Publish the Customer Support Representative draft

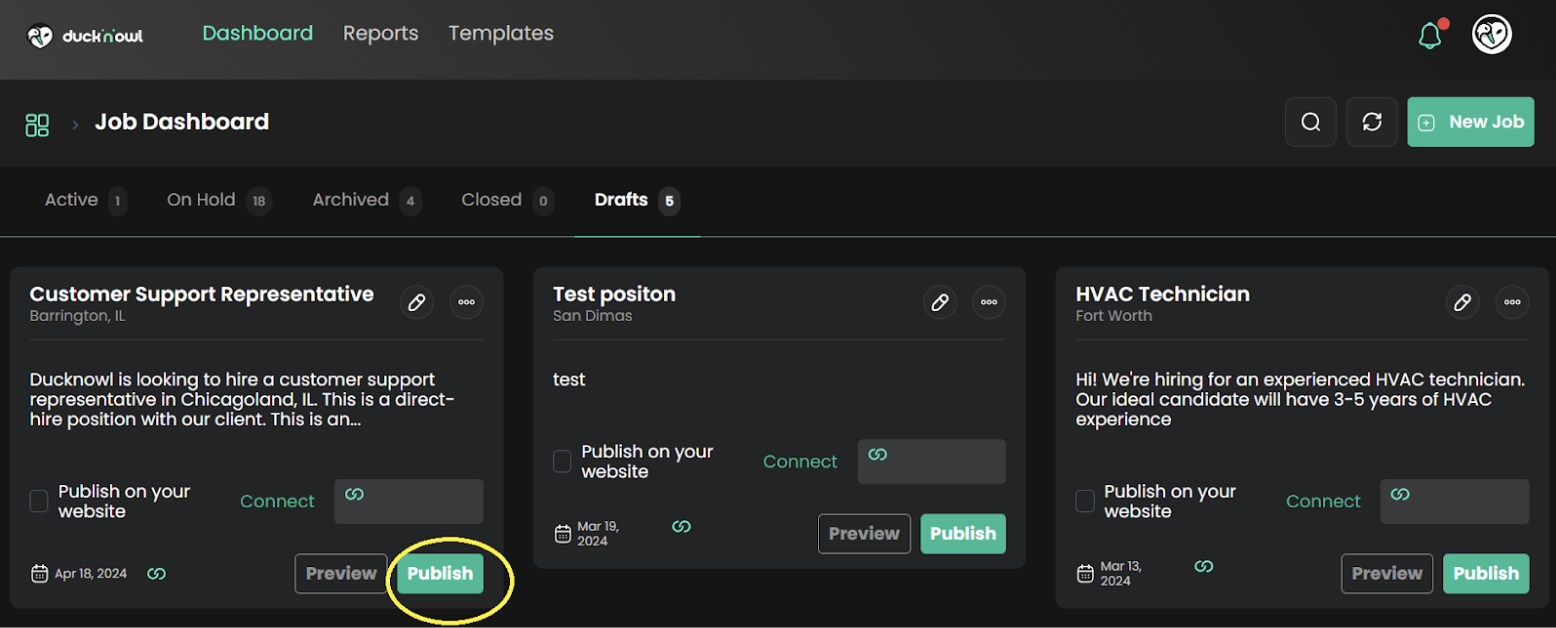click(440, 574)
